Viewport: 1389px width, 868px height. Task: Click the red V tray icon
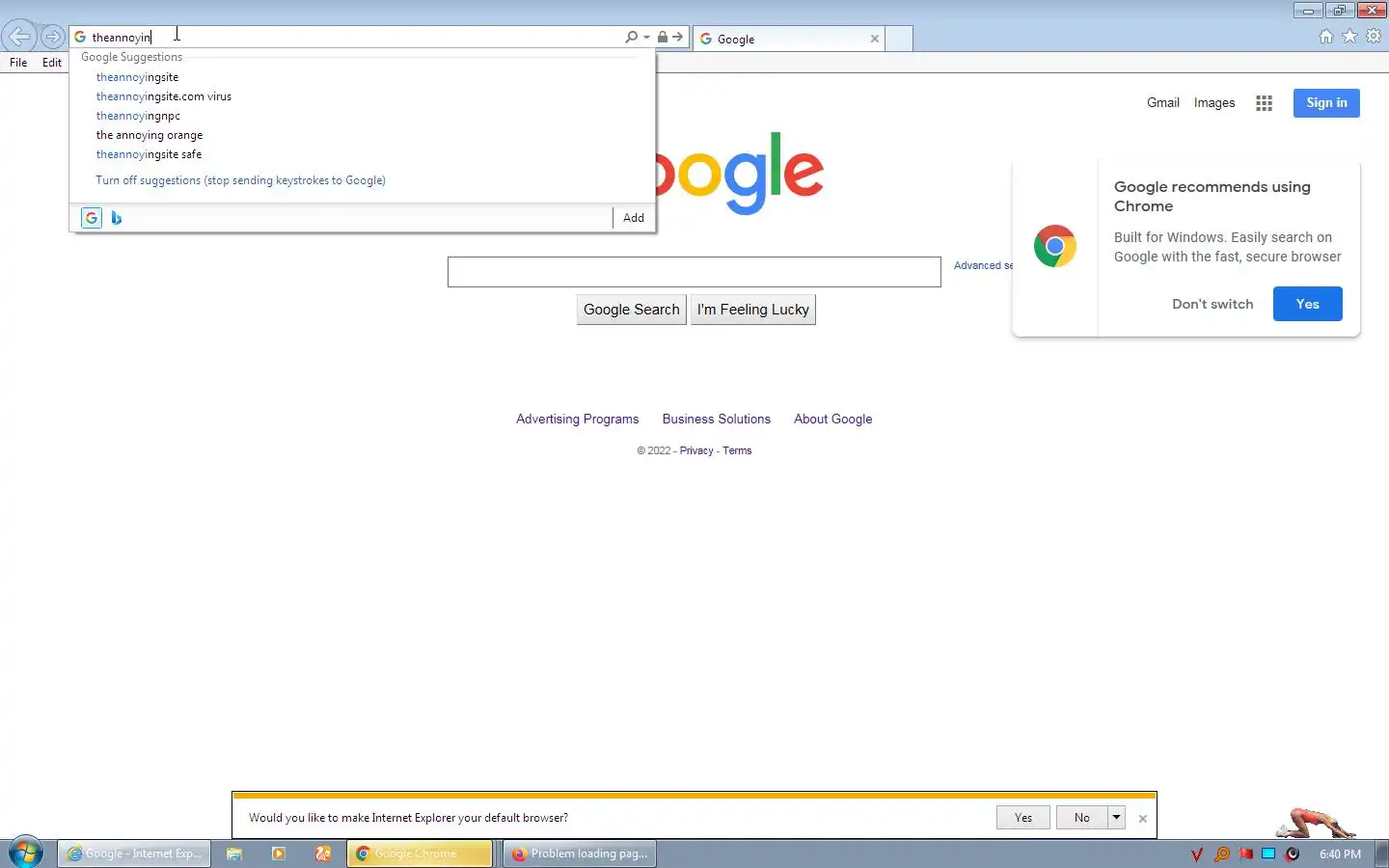click(1197, 854)
